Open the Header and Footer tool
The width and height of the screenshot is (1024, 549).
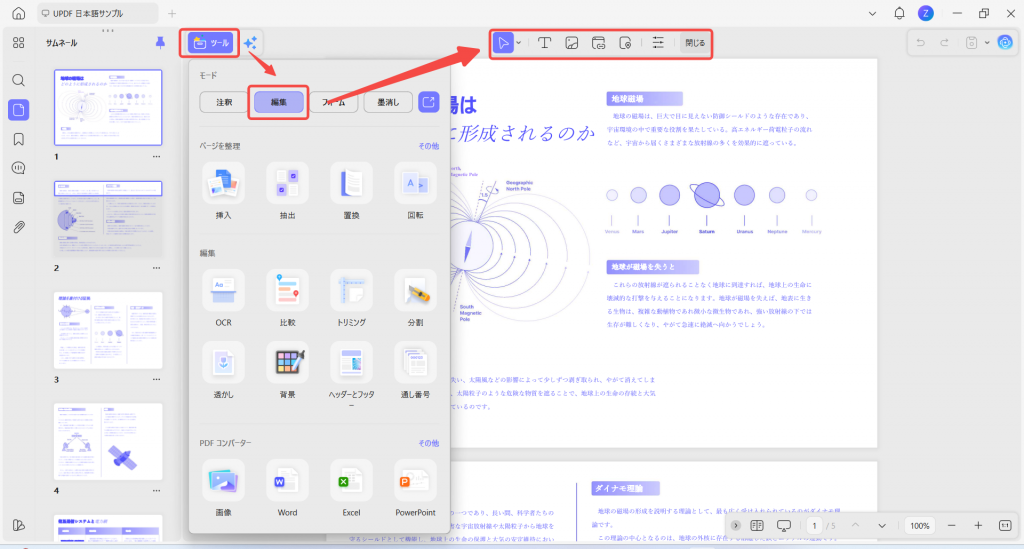tap(351, 362)
